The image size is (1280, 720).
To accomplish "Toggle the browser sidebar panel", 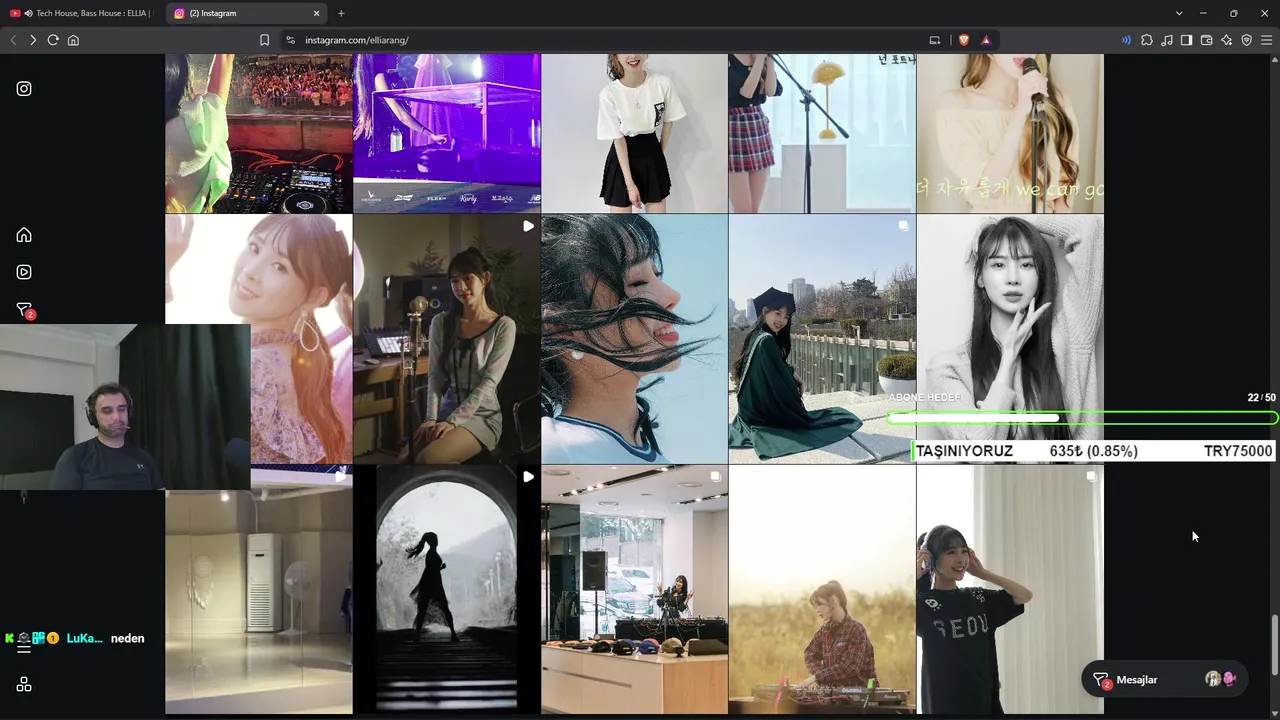I will pos(1187,40).
